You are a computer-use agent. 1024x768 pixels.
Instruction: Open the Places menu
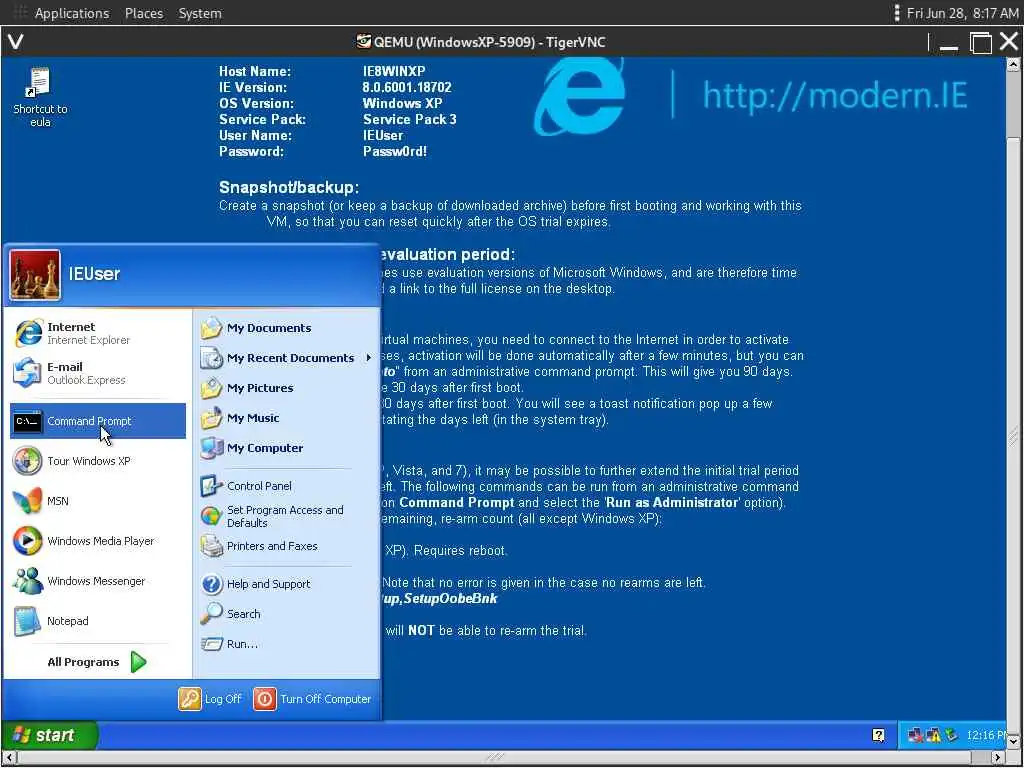(144, 13)
